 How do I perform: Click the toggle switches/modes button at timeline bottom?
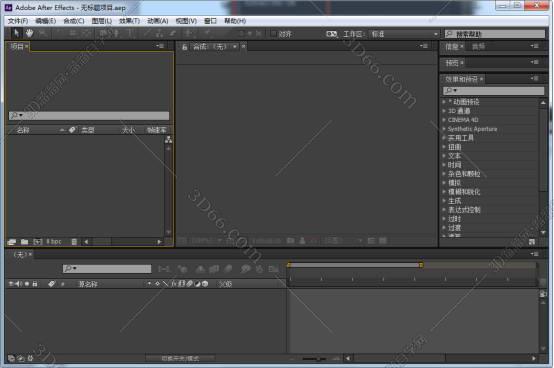click(x=180, y=358)
